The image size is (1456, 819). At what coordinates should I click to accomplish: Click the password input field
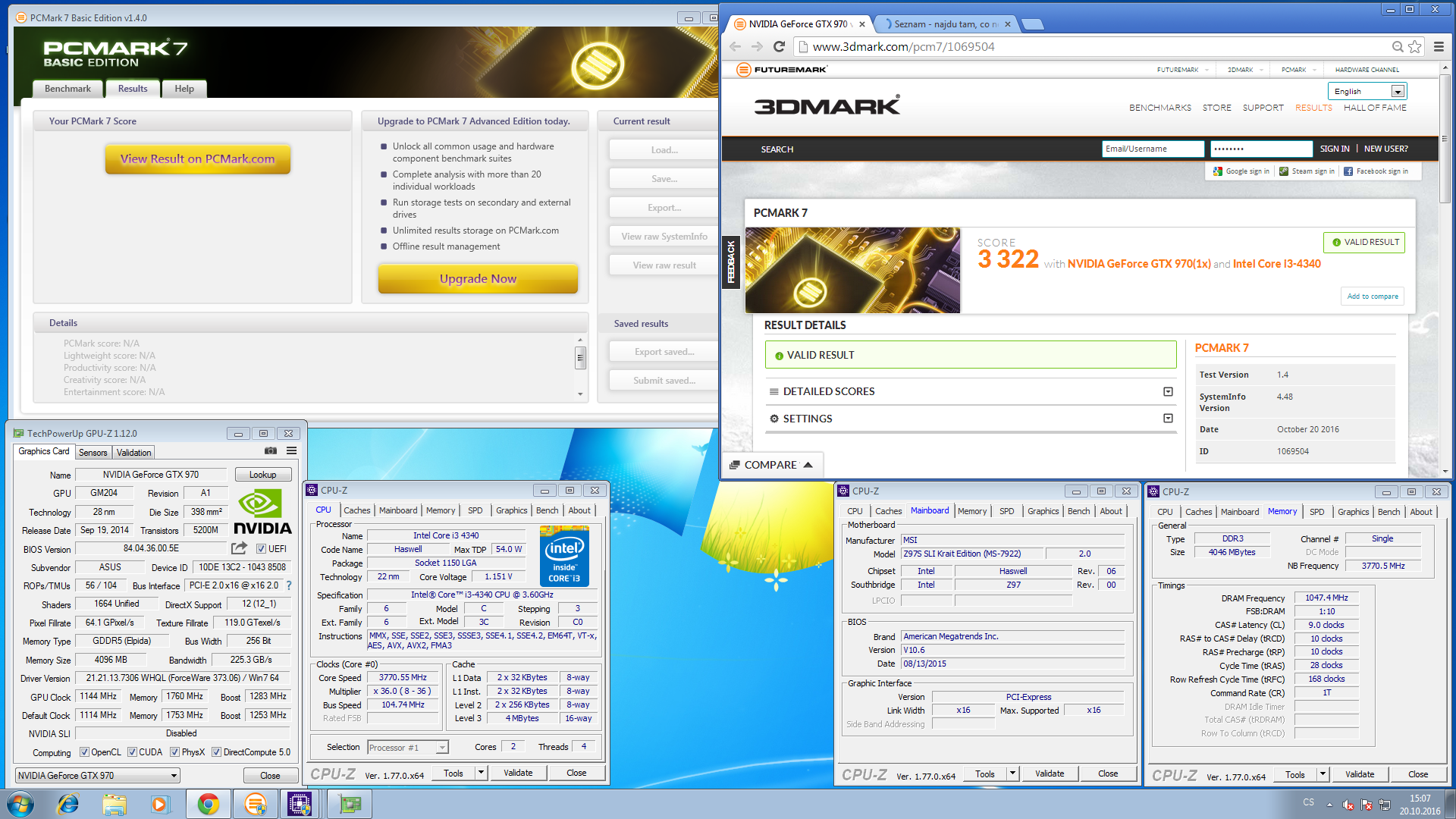point(1261,149)
